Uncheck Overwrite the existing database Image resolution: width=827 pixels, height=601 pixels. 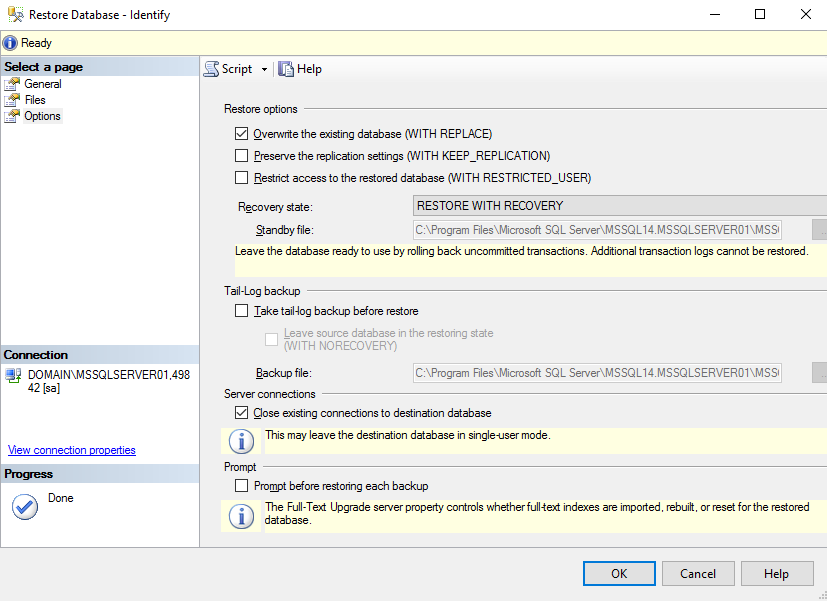[x=242, y=134]
